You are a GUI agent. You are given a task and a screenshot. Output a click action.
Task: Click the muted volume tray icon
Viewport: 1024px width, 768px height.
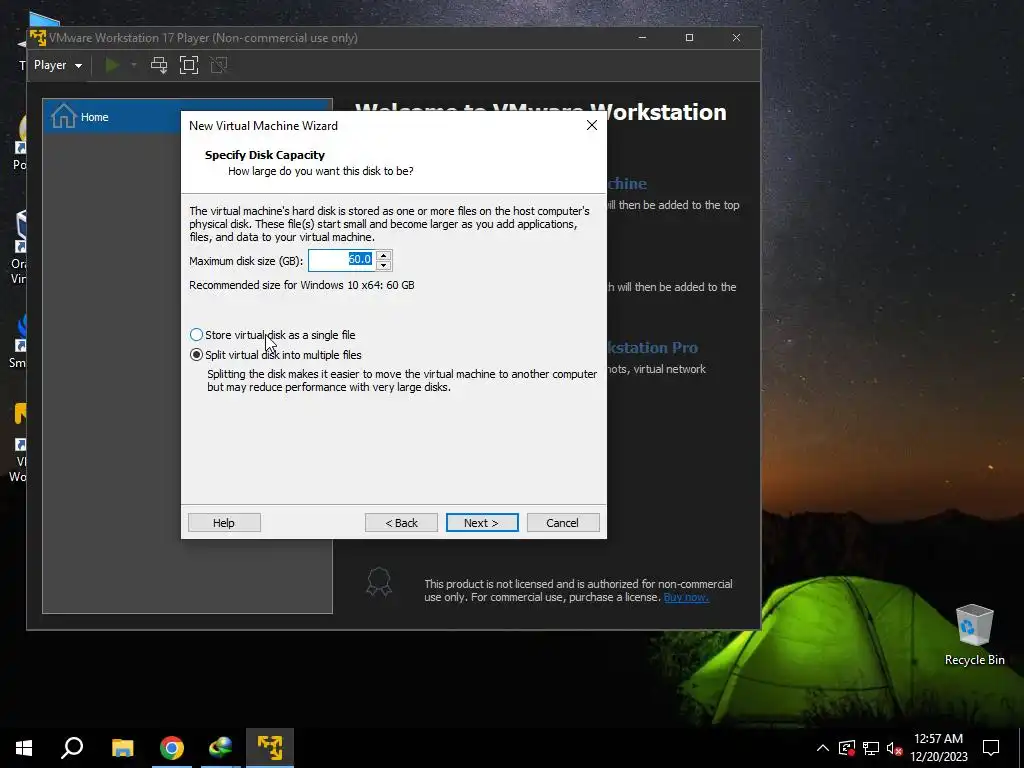[x=894, y=748]
